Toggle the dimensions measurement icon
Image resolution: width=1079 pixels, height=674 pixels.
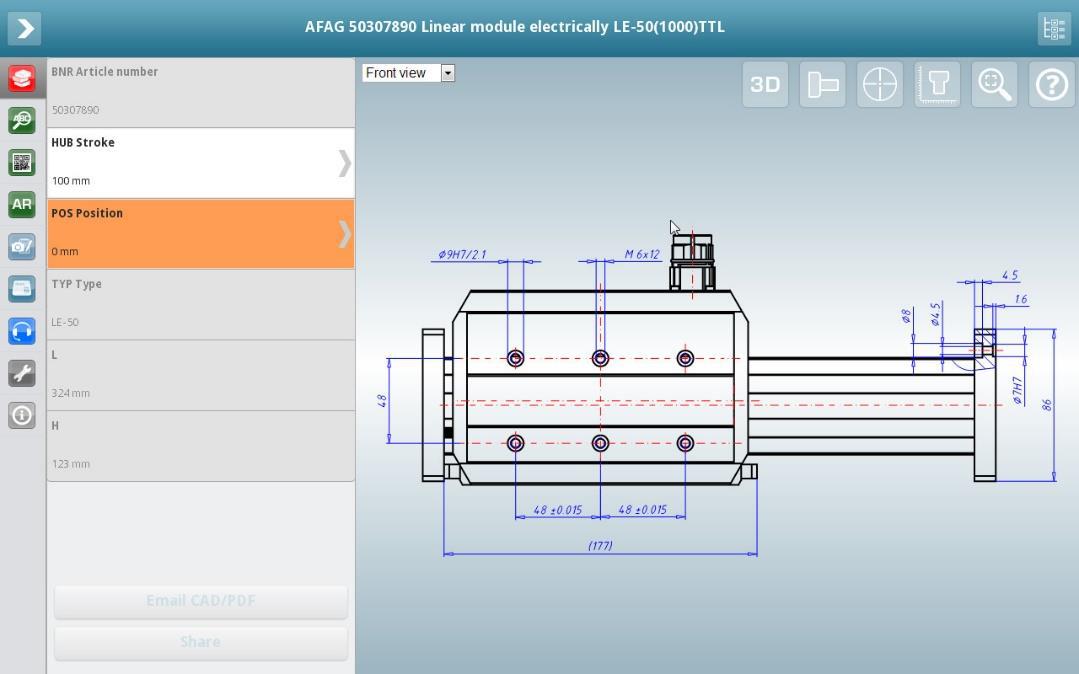(x=937, y=85)
